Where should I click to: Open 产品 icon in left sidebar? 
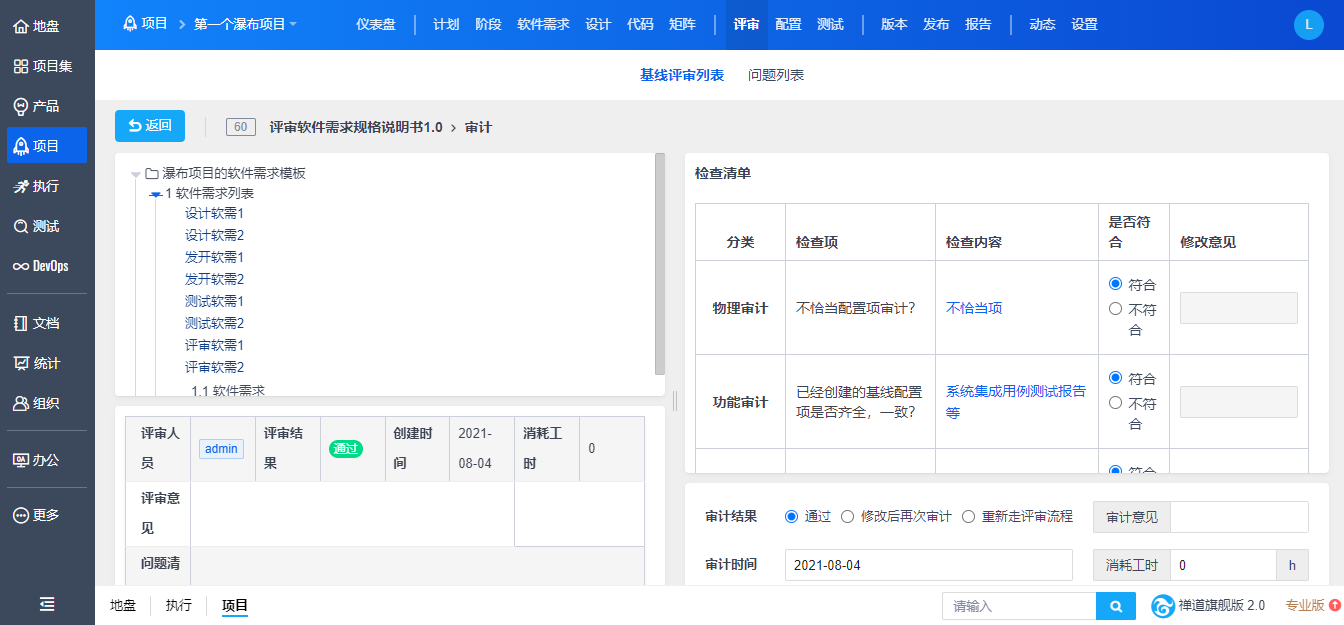pyautogui.click(x=20, y=106)
